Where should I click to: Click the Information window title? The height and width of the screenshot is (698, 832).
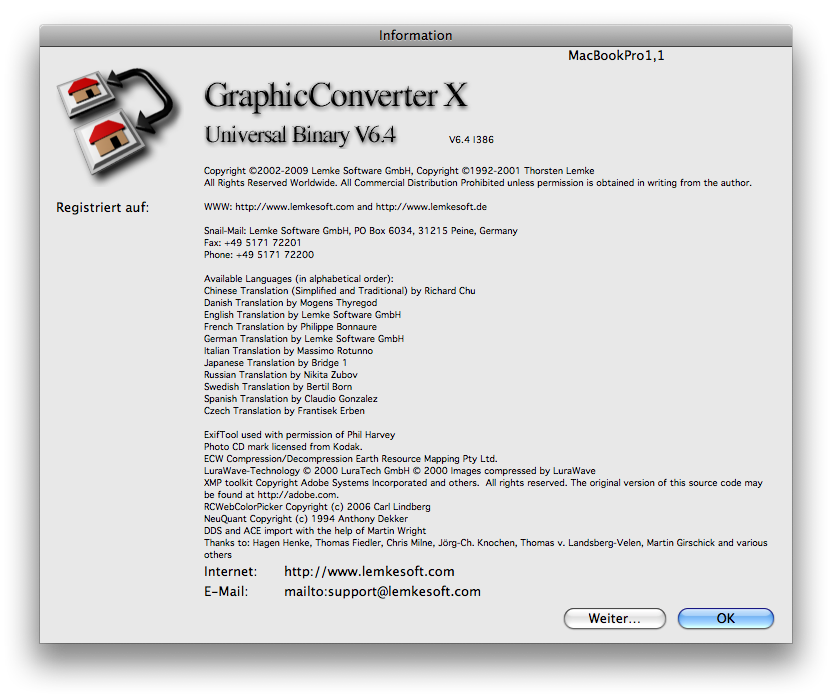pyautogui.click(x=415, y=36)
